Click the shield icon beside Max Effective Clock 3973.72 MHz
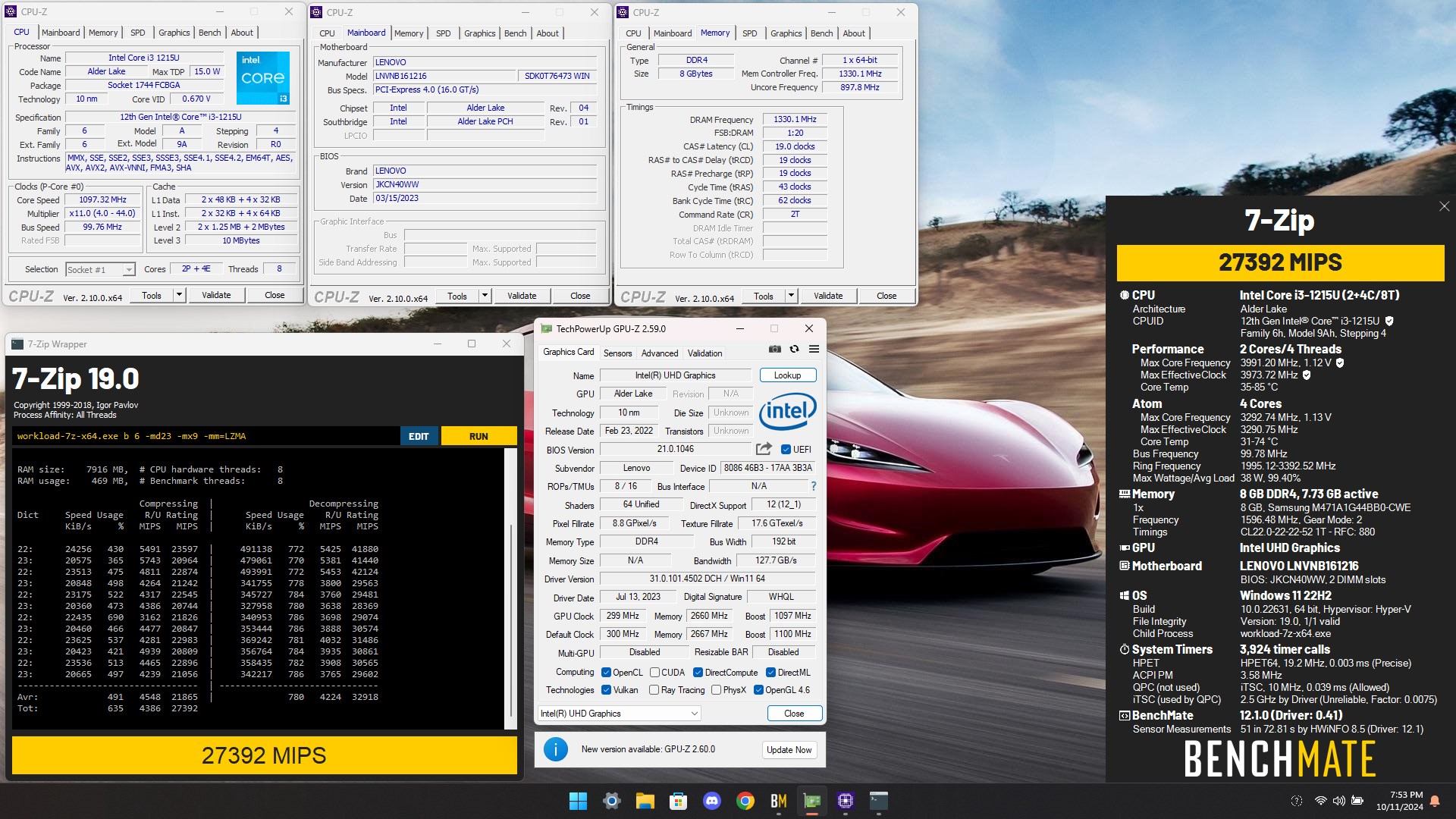 1307,375
